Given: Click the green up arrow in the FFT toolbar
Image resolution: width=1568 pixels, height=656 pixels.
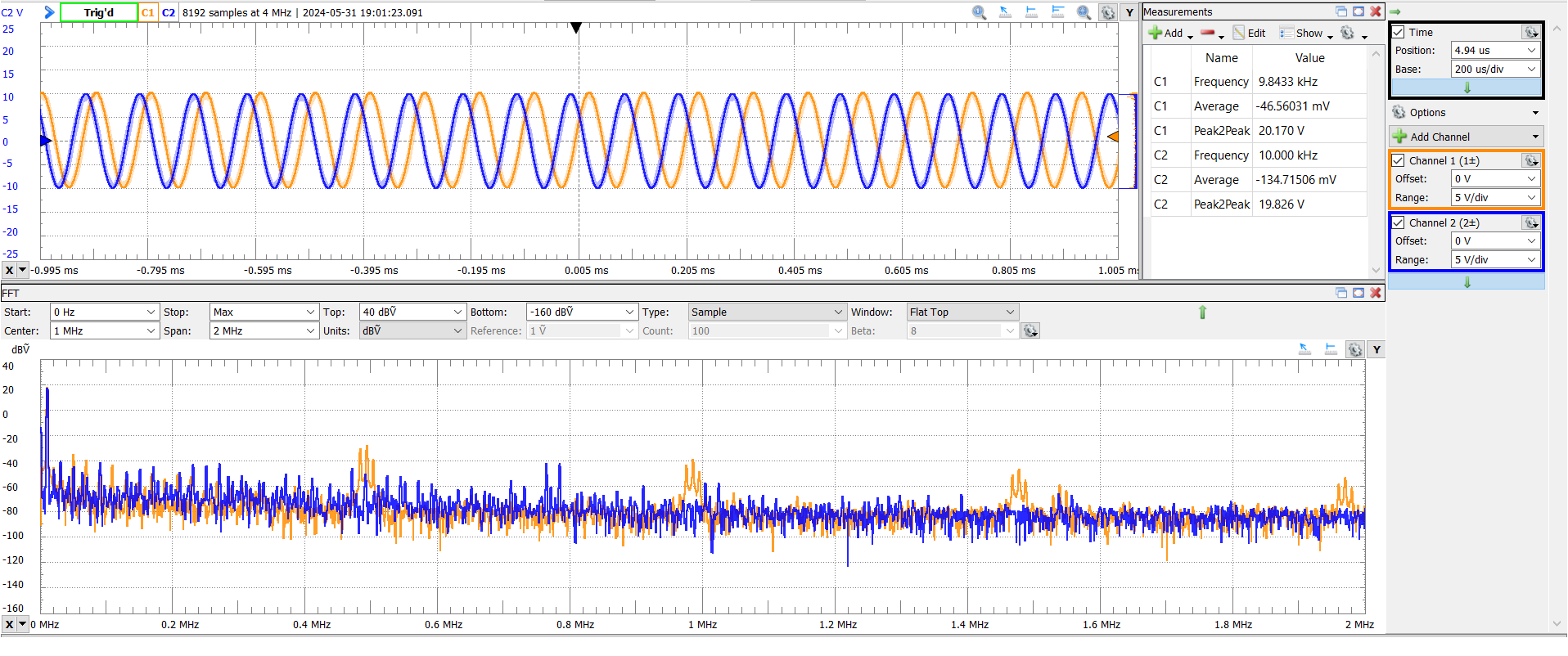Looking at the screenshot, I should (x=1202, y=312).
